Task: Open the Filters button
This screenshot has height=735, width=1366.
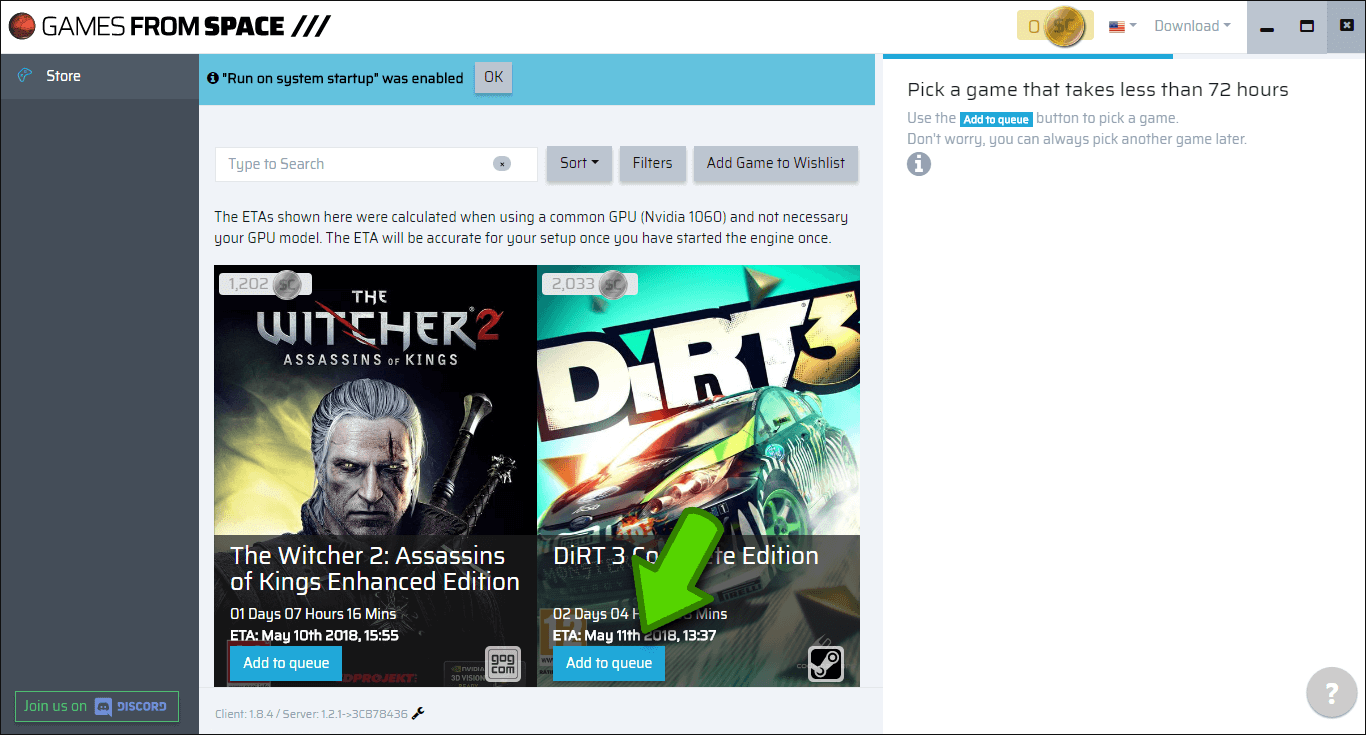Action: coord(652,163)
